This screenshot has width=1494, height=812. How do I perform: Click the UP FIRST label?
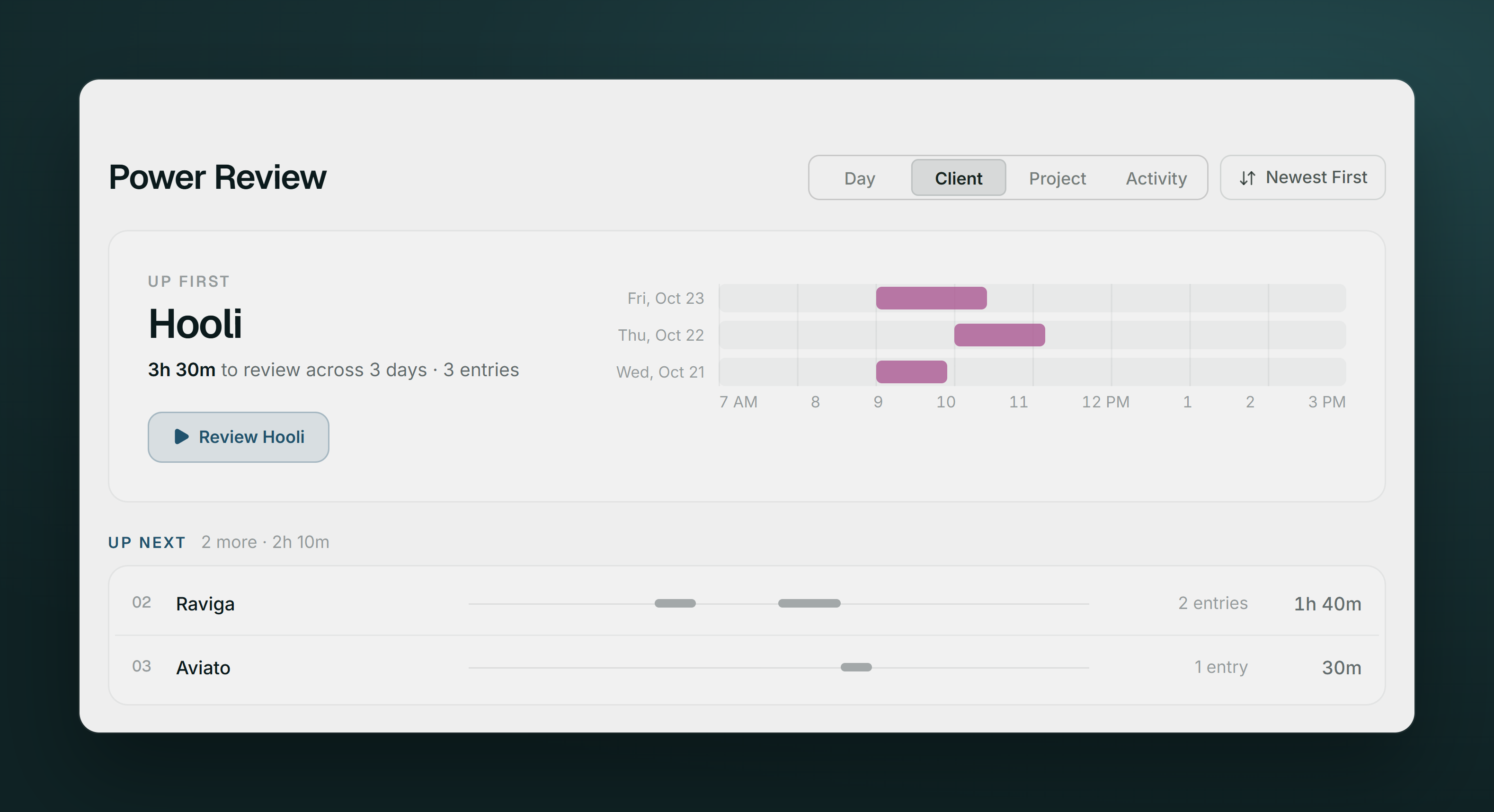click(188, 282)
